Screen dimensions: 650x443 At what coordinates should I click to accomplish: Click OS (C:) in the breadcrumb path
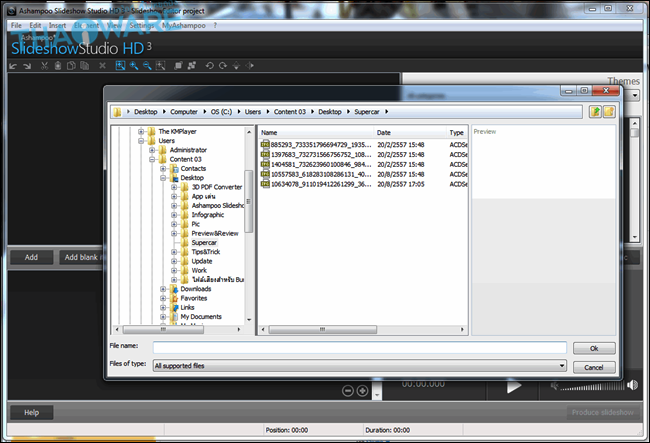click(221, 112)
